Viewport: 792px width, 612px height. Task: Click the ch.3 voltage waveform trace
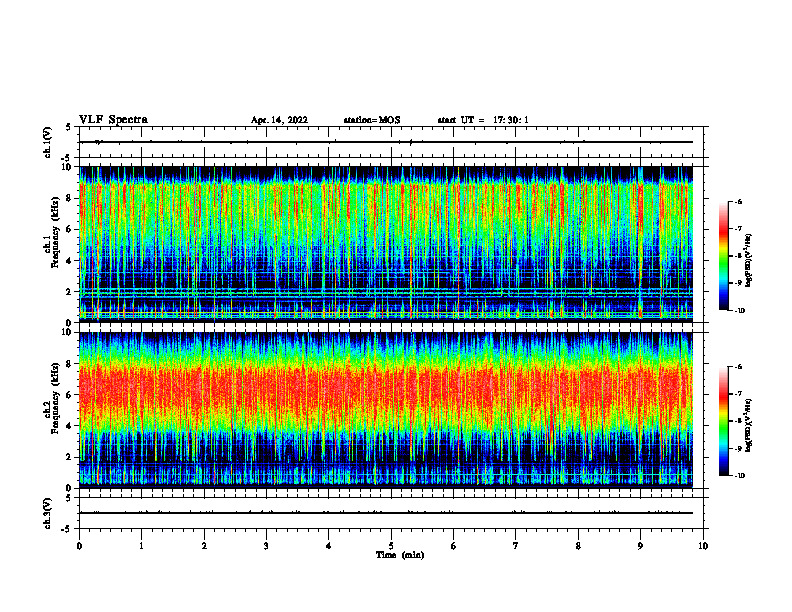(x=386, y=513)
